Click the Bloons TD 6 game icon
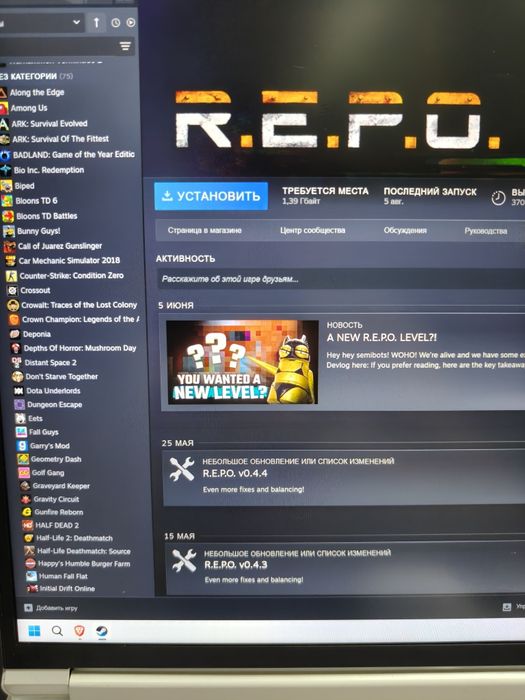Viewport: 525px width, 700px height. (7, 201)
